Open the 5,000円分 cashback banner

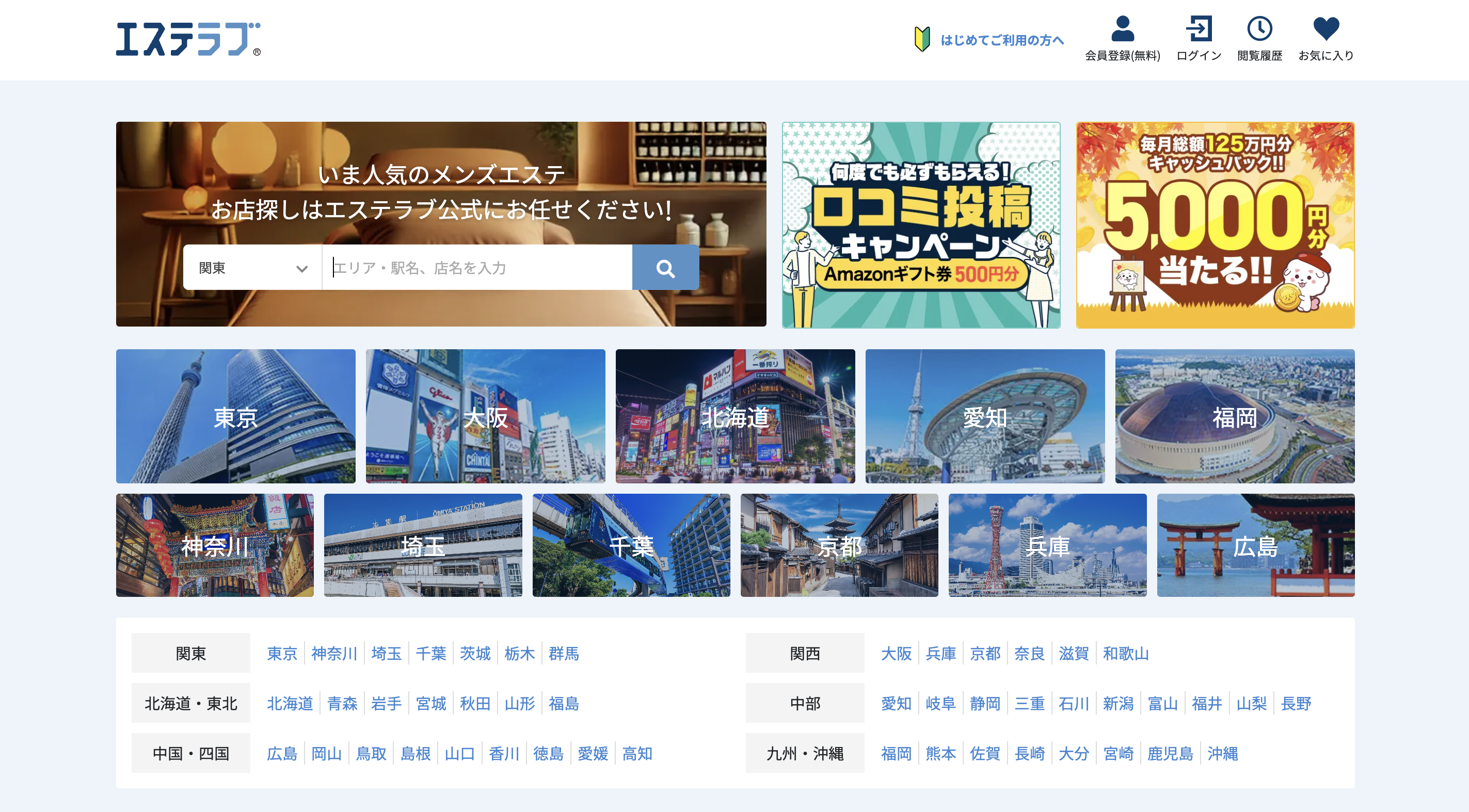(1215, 225)
